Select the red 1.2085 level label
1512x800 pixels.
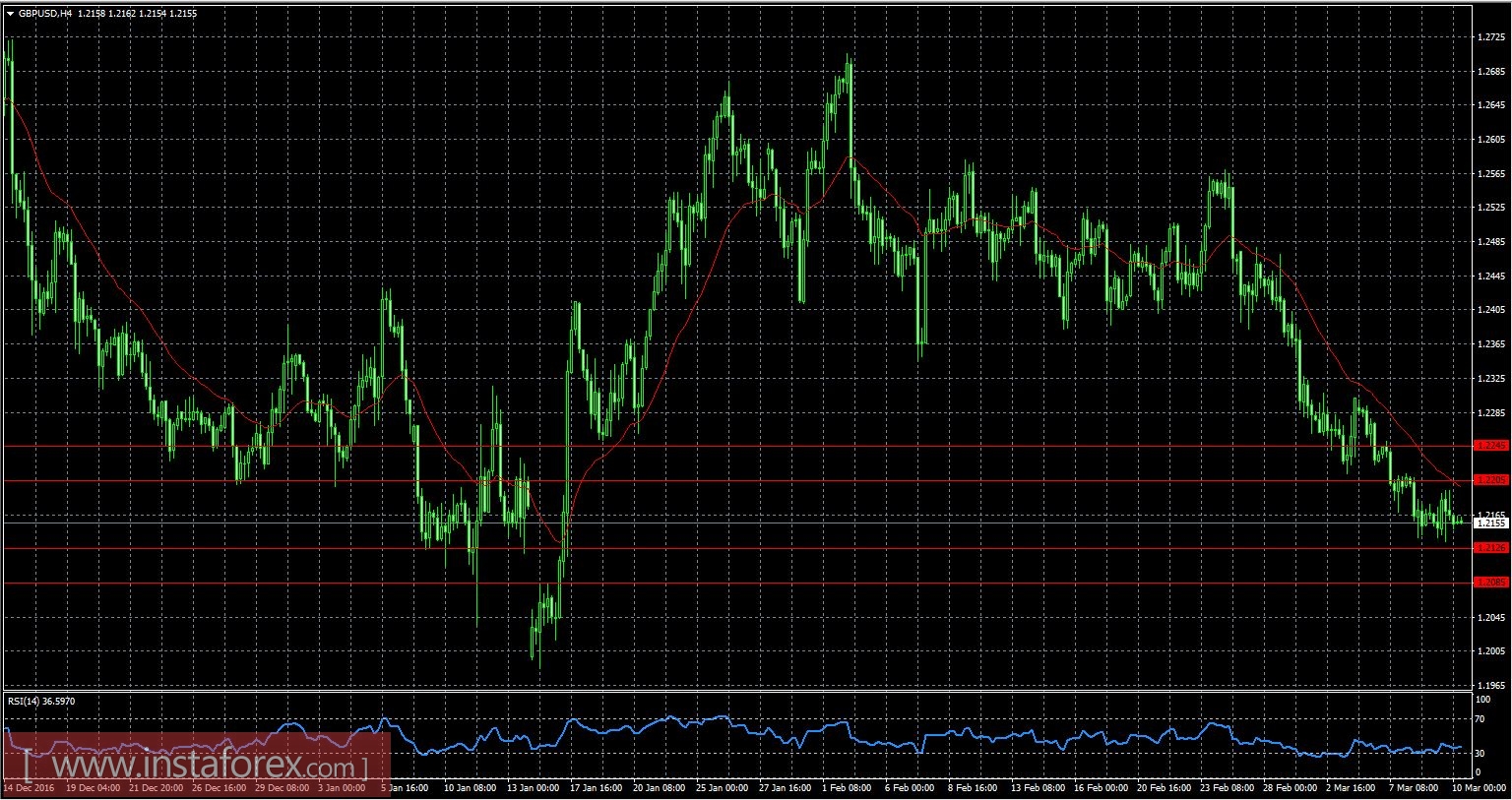click(x=1491, y=583)
